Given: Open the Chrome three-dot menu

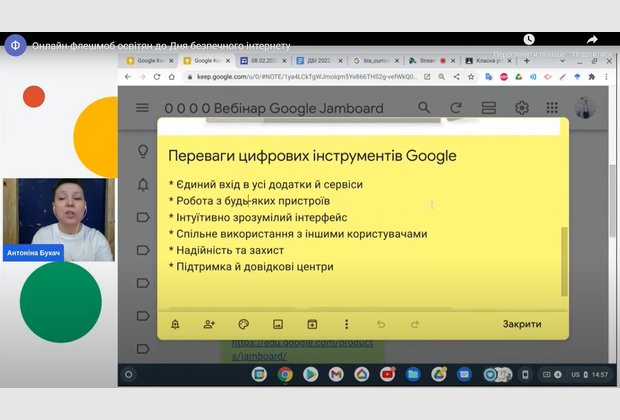Looking at the screenshot, I should tap(606, 77).
